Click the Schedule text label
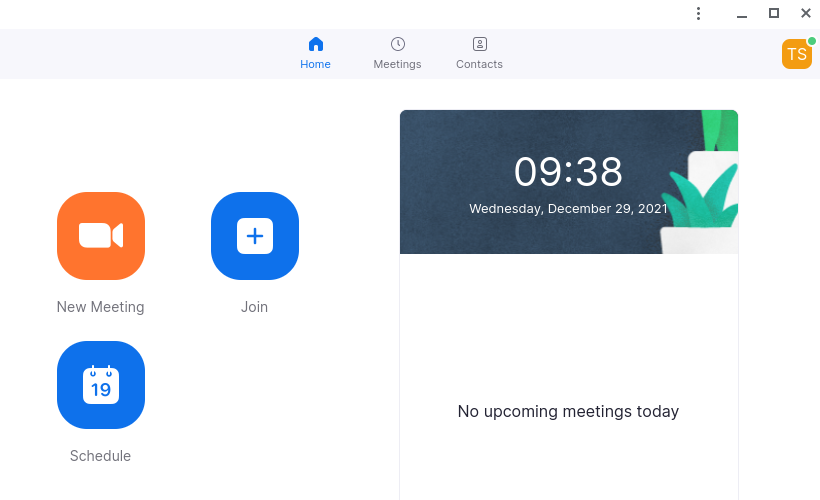Viewport: 820px width, 500px height. [x=100, y=456]
